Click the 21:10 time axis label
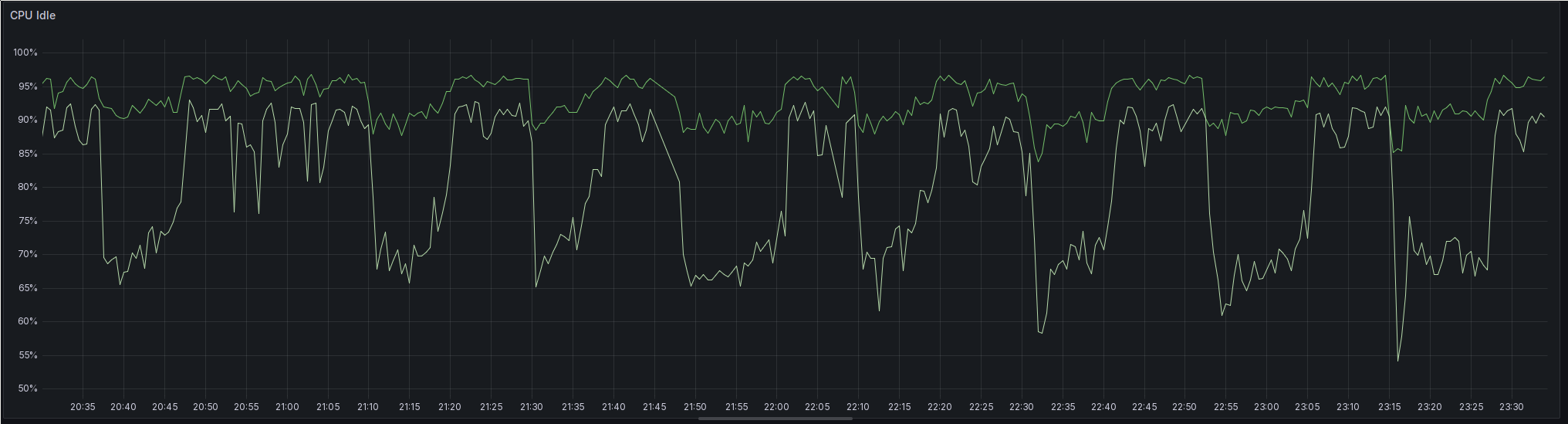The width and height of the screenshot is (1568, 424). (x=368, y=407)
